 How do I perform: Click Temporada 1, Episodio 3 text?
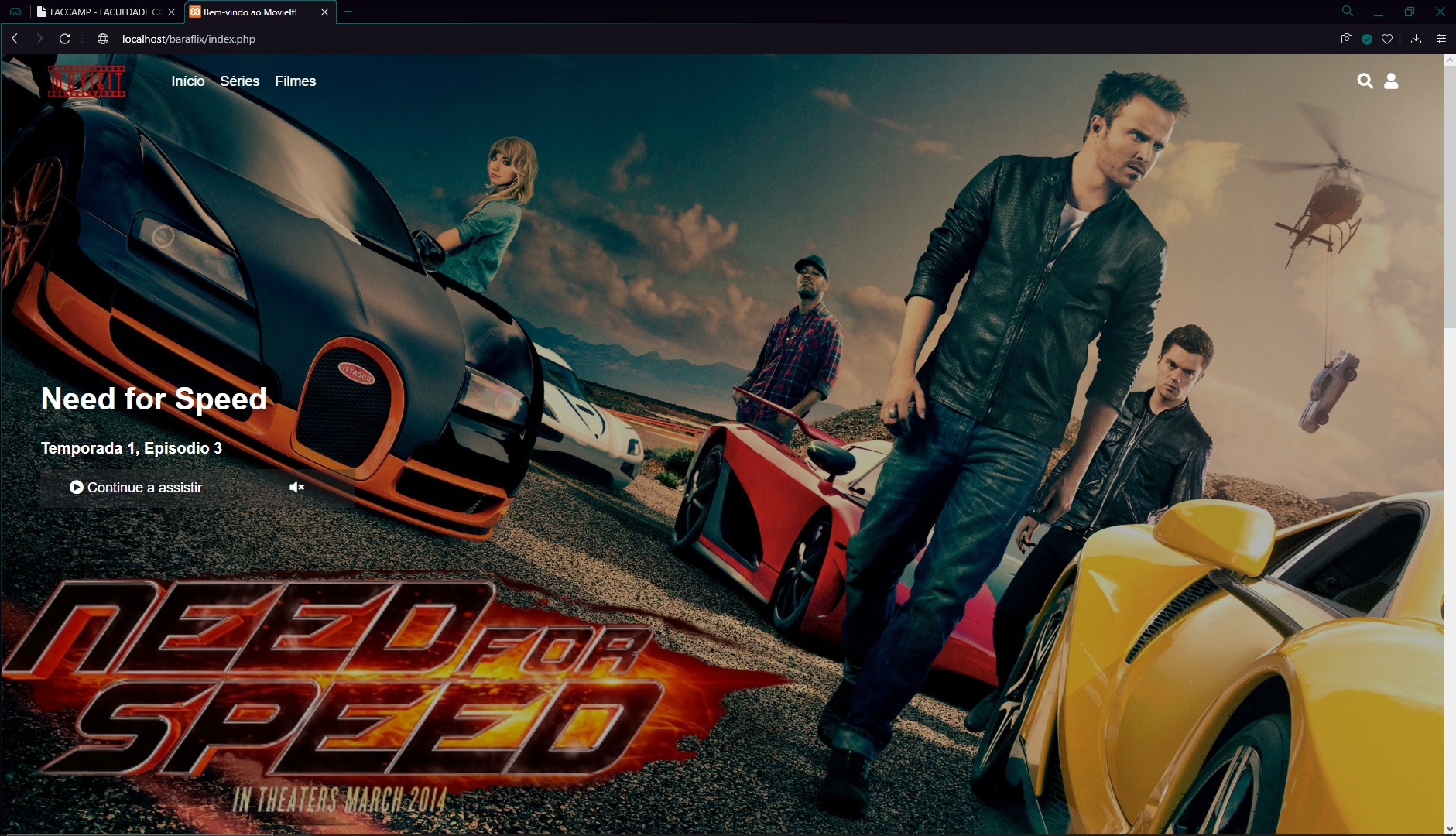click(132, 448)
